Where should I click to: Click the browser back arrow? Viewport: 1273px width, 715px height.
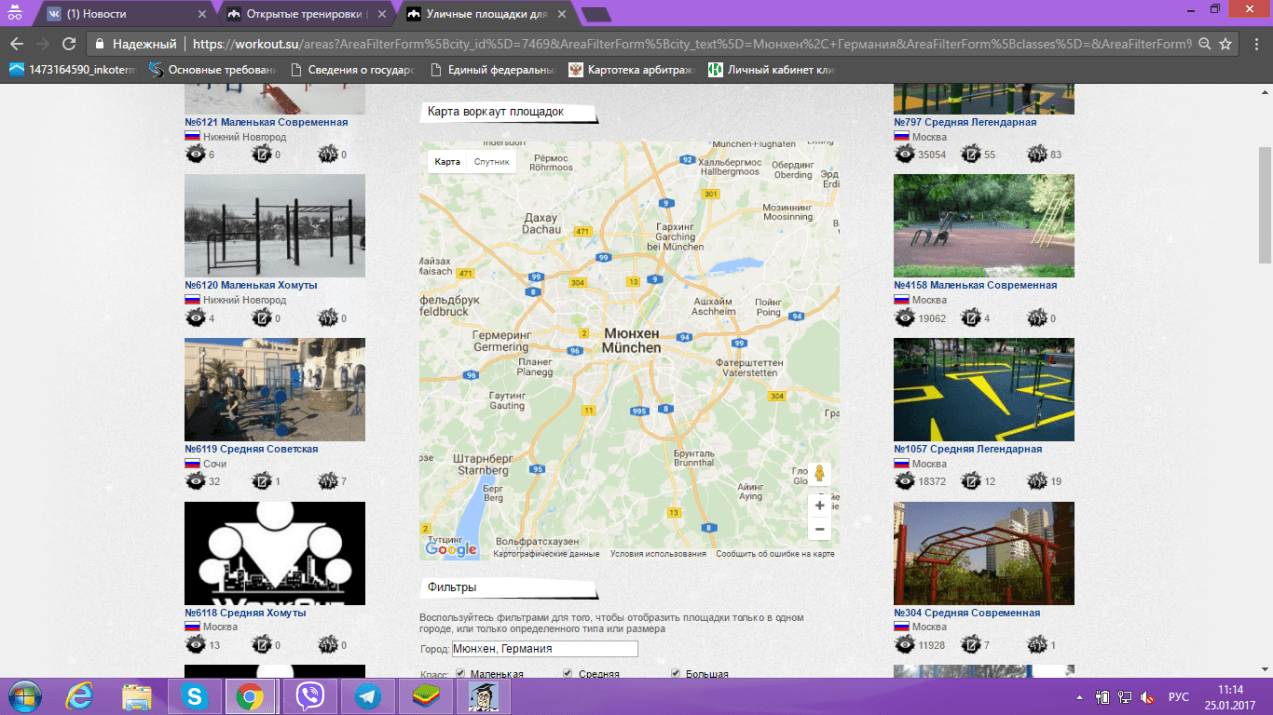[16, 44]
